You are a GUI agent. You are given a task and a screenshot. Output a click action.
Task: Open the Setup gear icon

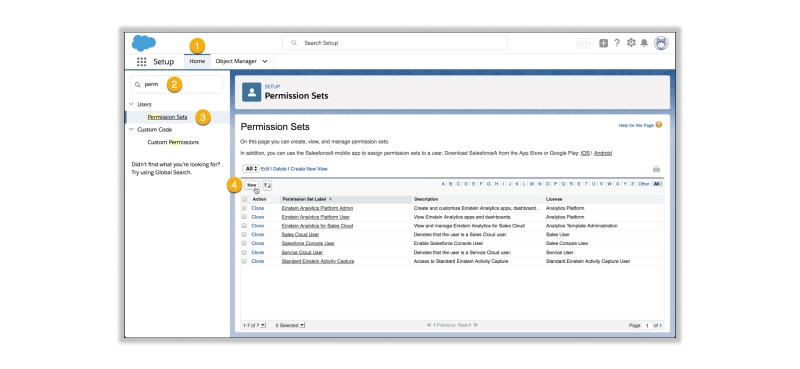631,43
